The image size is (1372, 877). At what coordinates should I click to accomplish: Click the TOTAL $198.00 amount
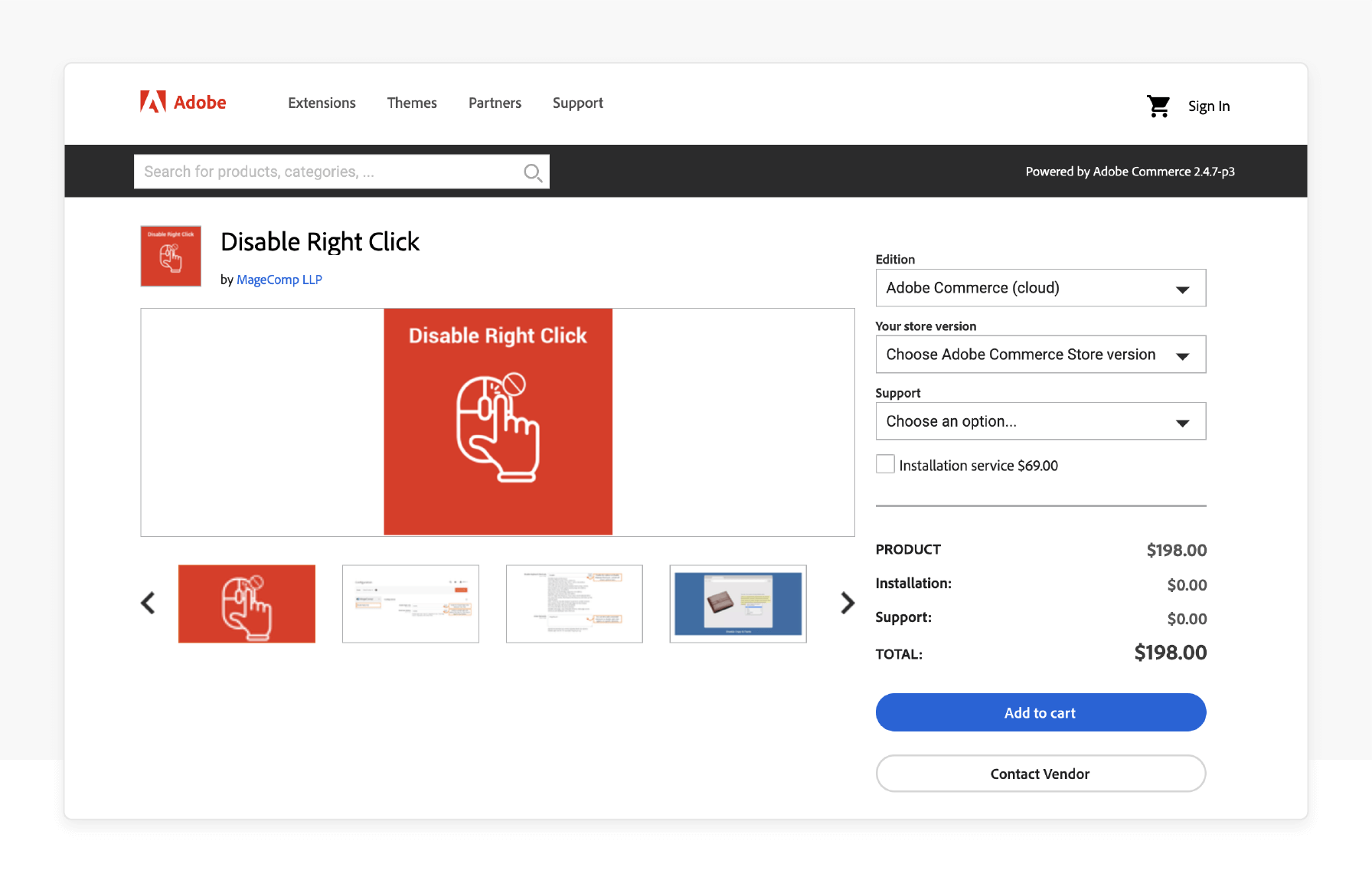pyautogui.click(x=1170, y=653)
